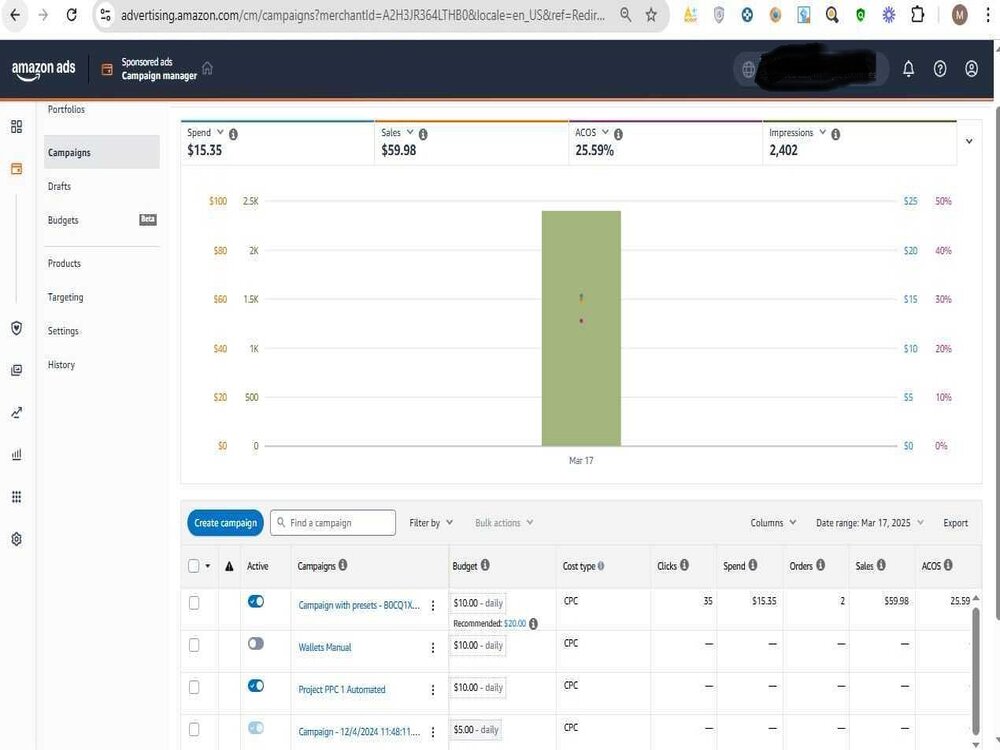Click info icon beside Orders column header
The image size is (1000, 750).
(820, 565)
